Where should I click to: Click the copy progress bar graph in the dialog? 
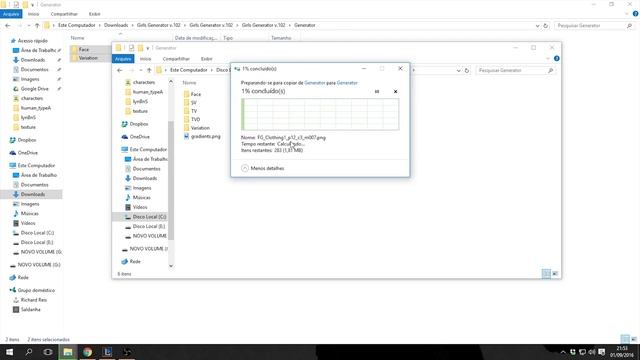coord(320,114)
